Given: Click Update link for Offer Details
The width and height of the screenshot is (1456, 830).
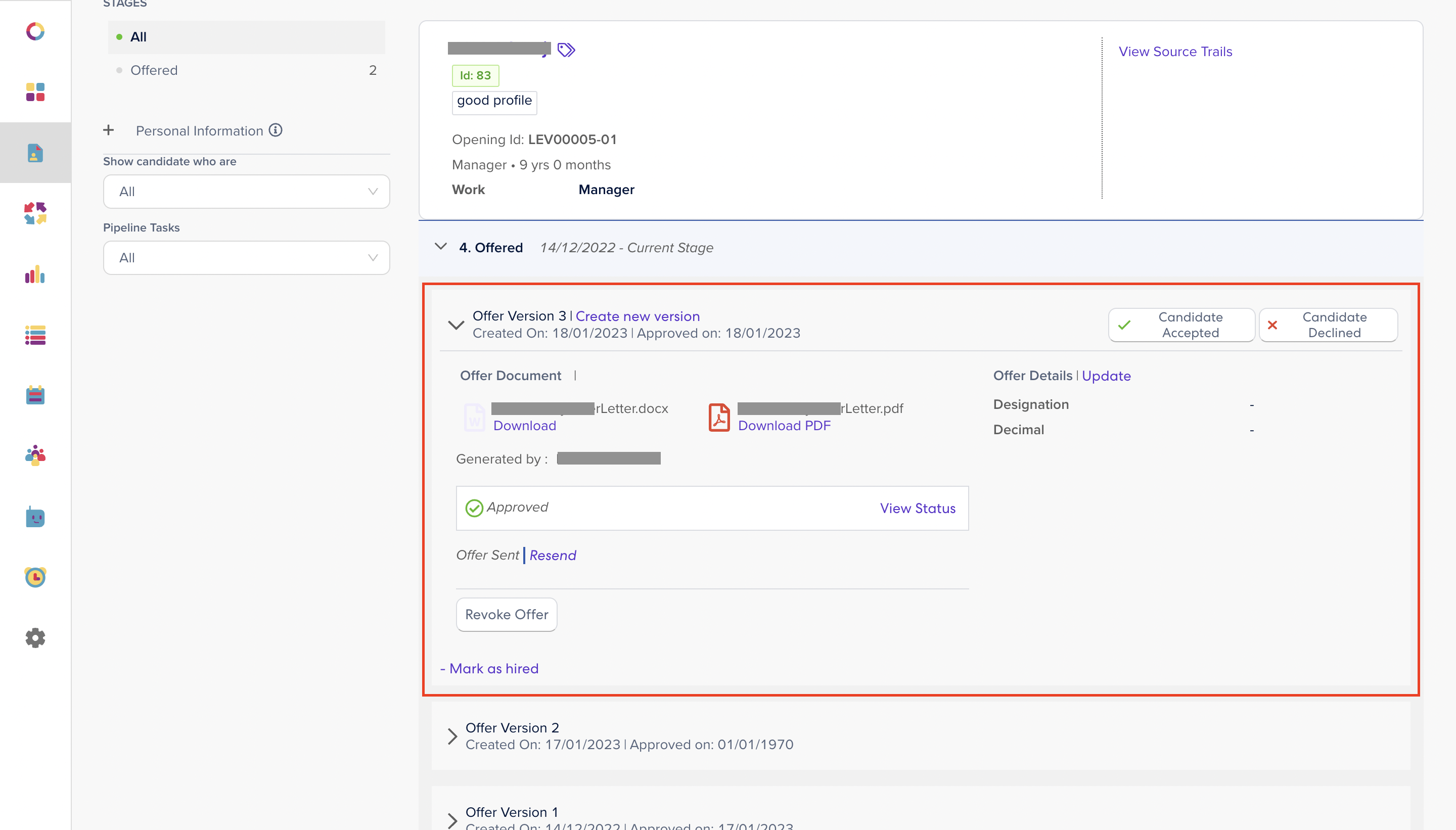Looking at the screenshot, I should tap(1106, 376).
